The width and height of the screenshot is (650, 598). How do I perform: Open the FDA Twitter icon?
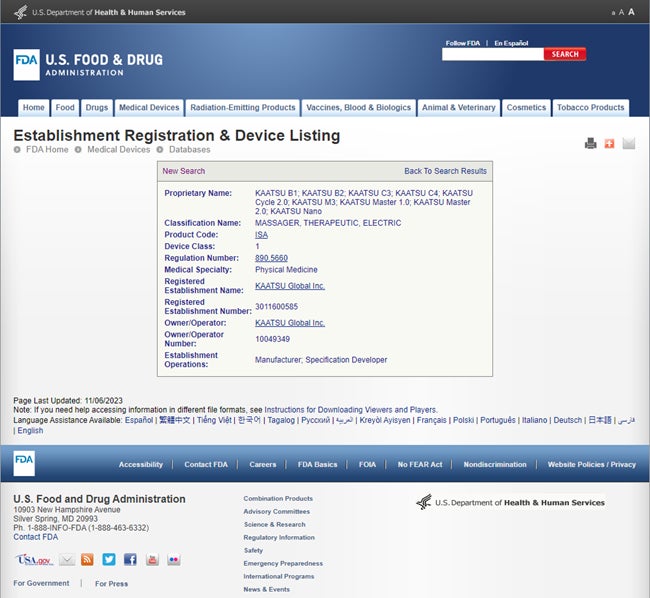click(x=109, y=559)
